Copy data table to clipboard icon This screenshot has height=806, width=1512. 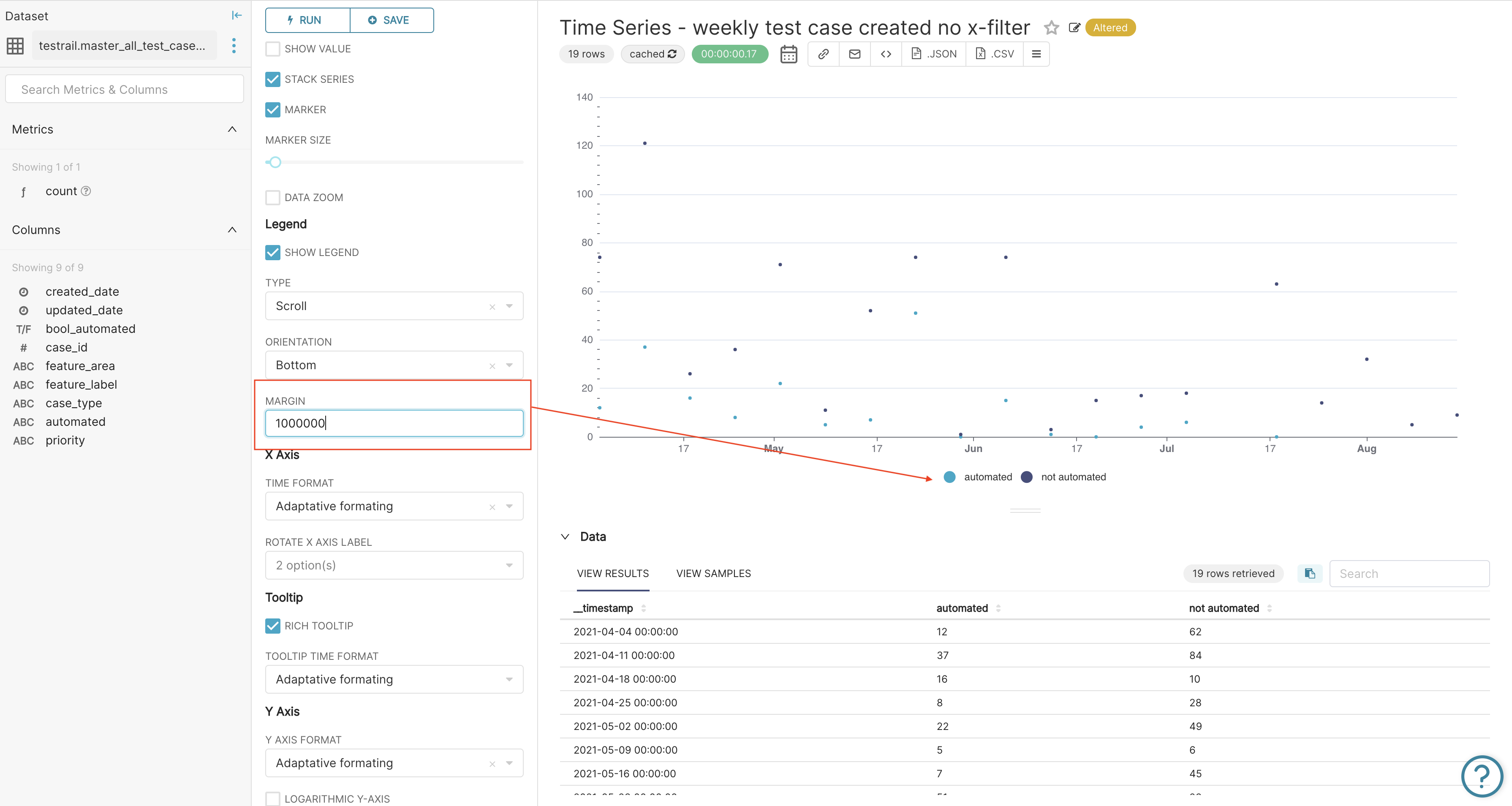point(1310,574)
